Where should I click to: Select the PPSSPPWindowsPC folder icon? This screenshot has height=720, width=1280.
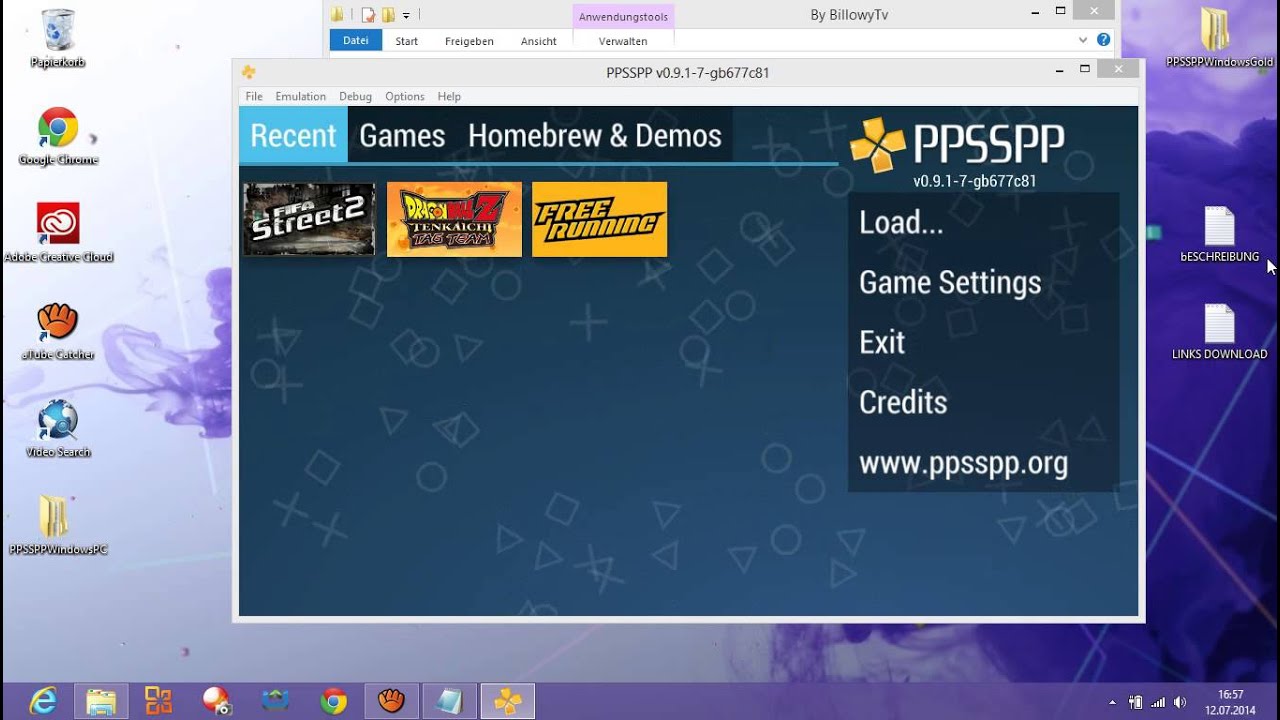tap(58, 525)
